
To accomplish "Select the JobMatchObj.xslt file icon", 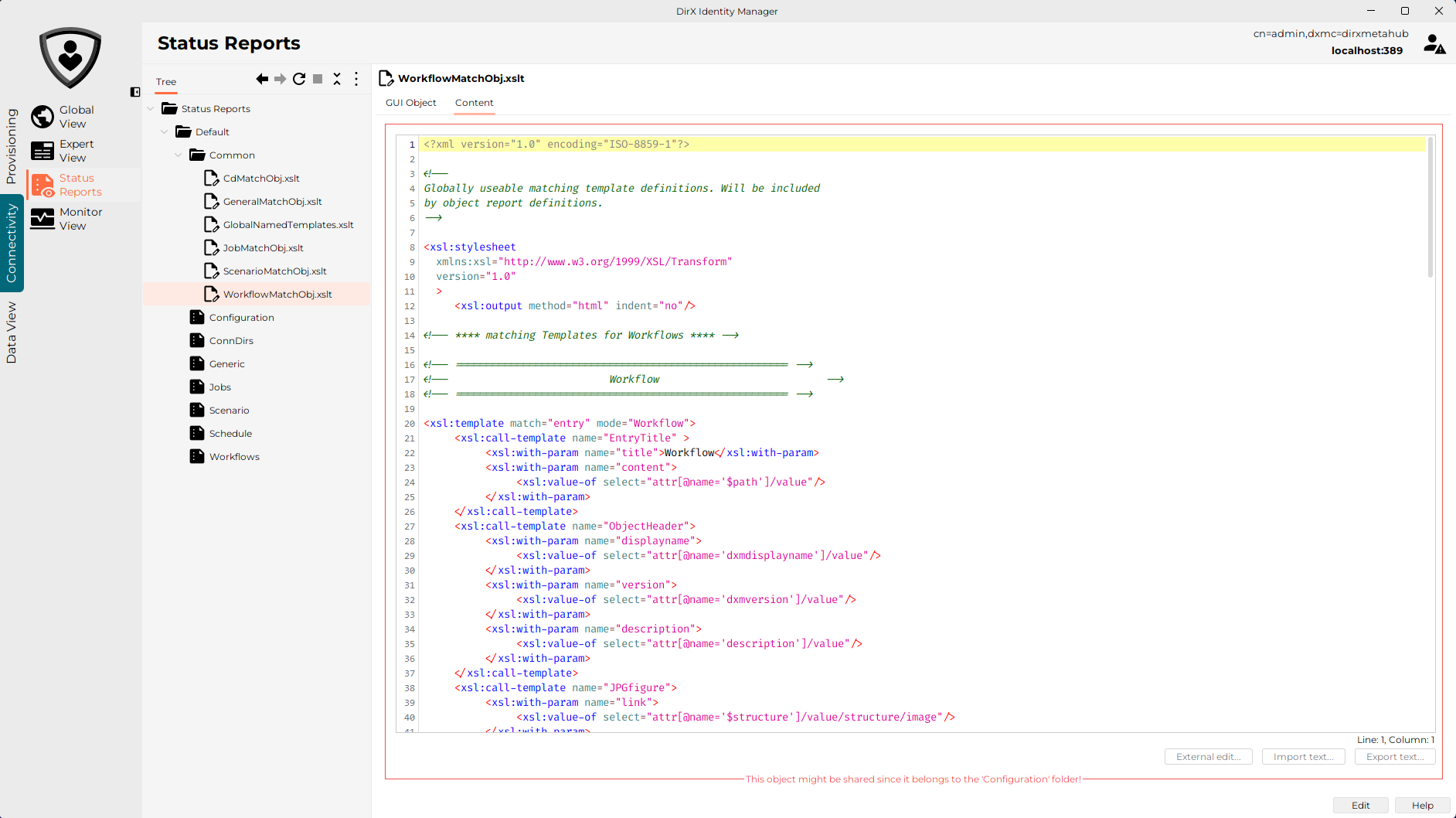I will pyautogui.click(x=211, y=248).
